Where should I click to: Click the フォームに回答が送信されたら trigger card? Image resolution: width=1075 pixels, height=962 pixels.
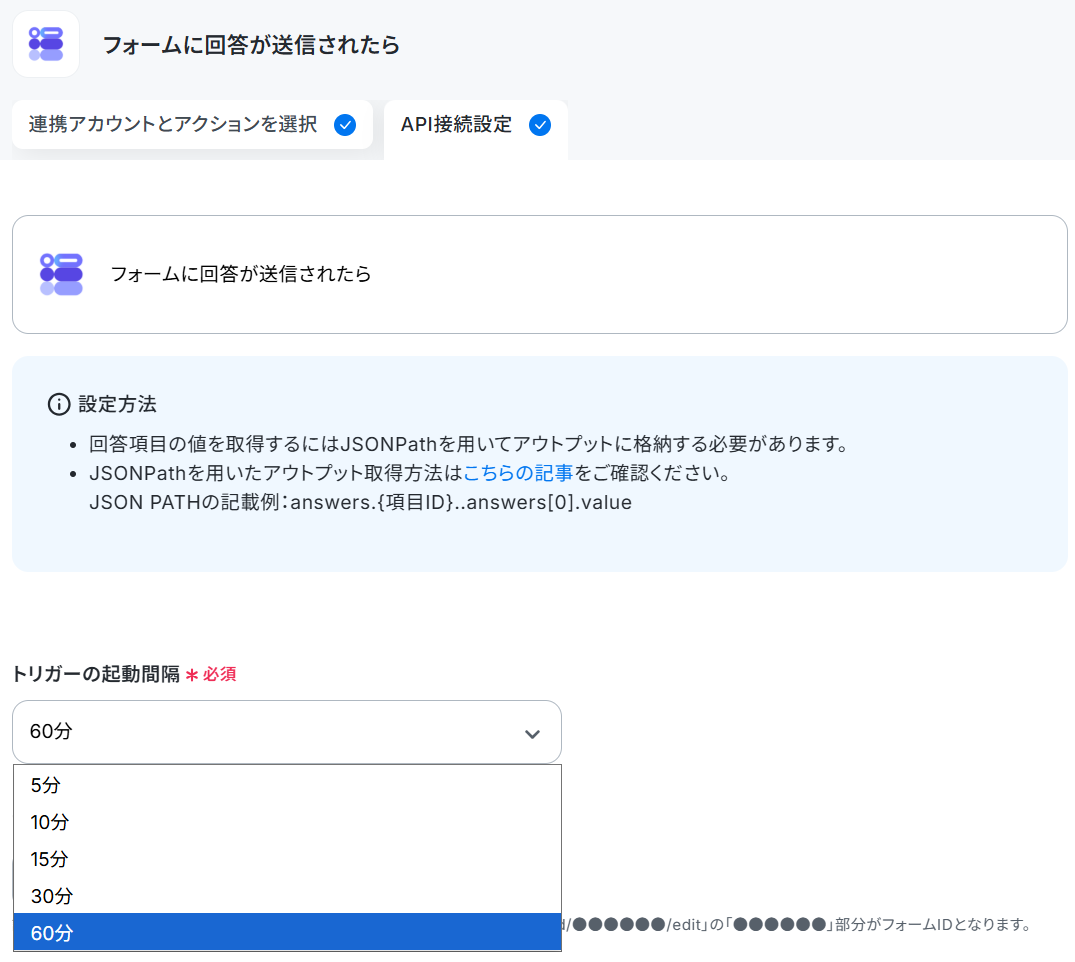tap(540, 274)
